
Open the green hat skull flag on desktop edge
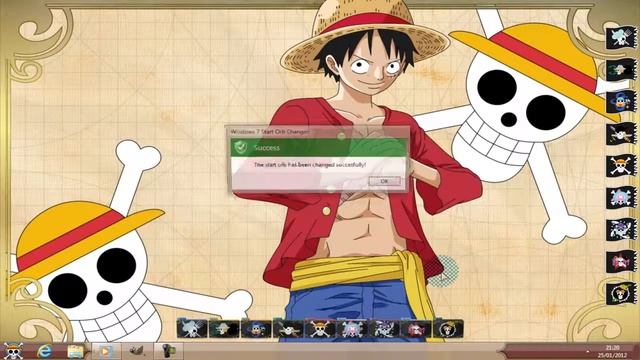[620, 69]
